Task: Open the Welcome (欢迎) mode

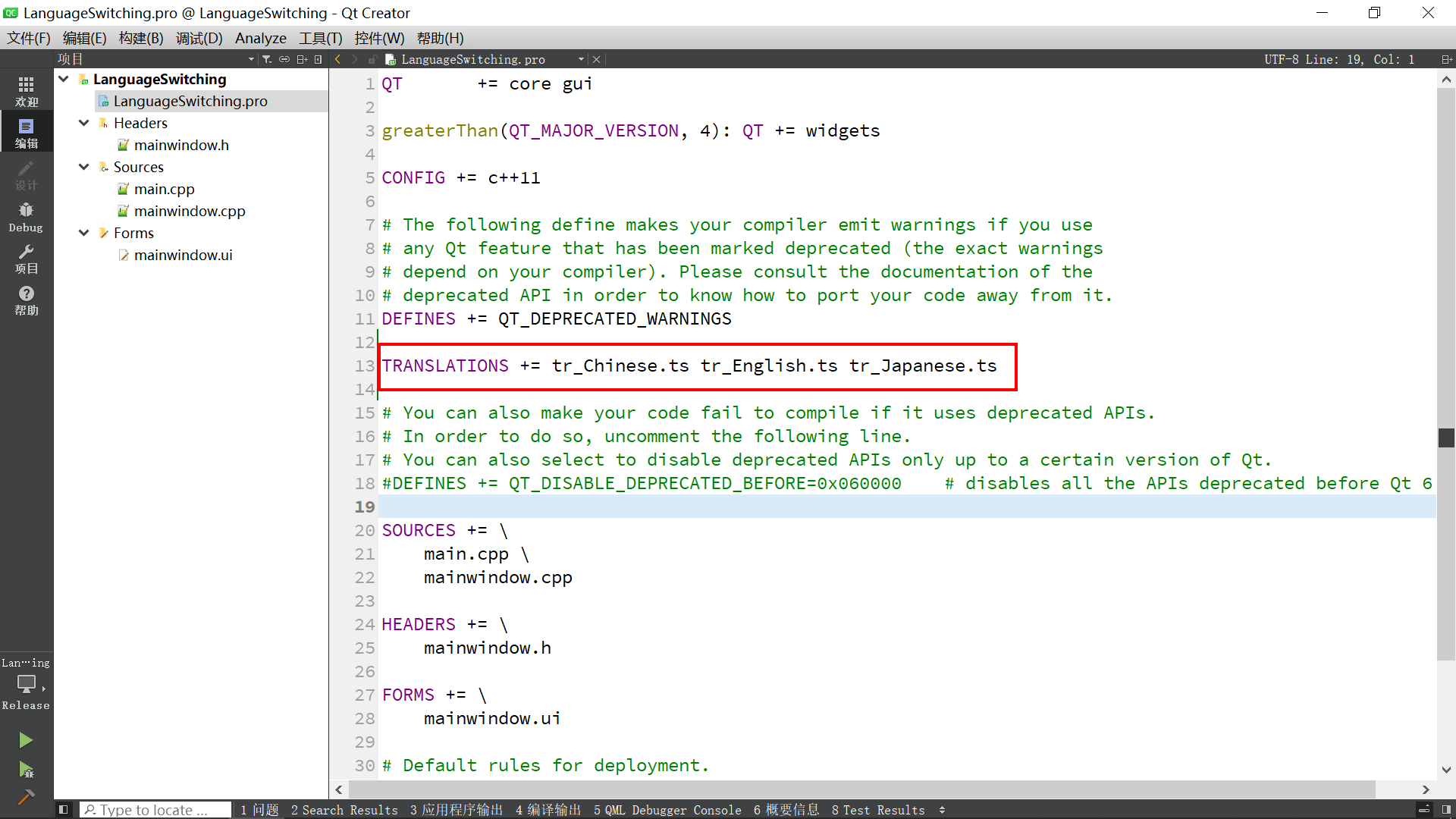Action: [x=27, y=90]
